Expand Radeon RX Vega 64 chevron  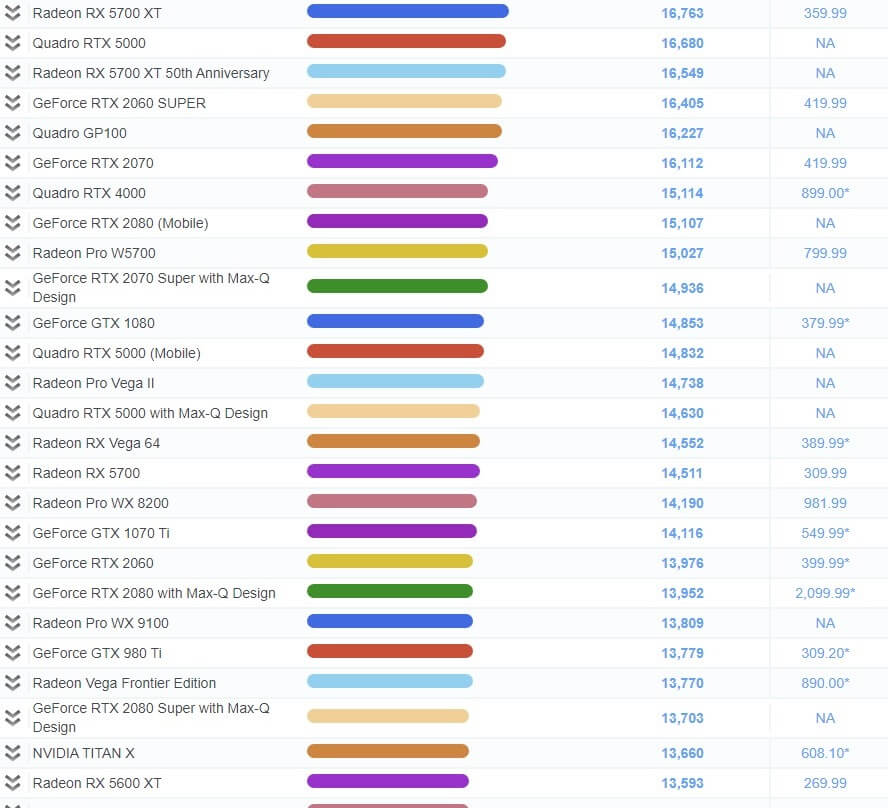coord(12,443)
